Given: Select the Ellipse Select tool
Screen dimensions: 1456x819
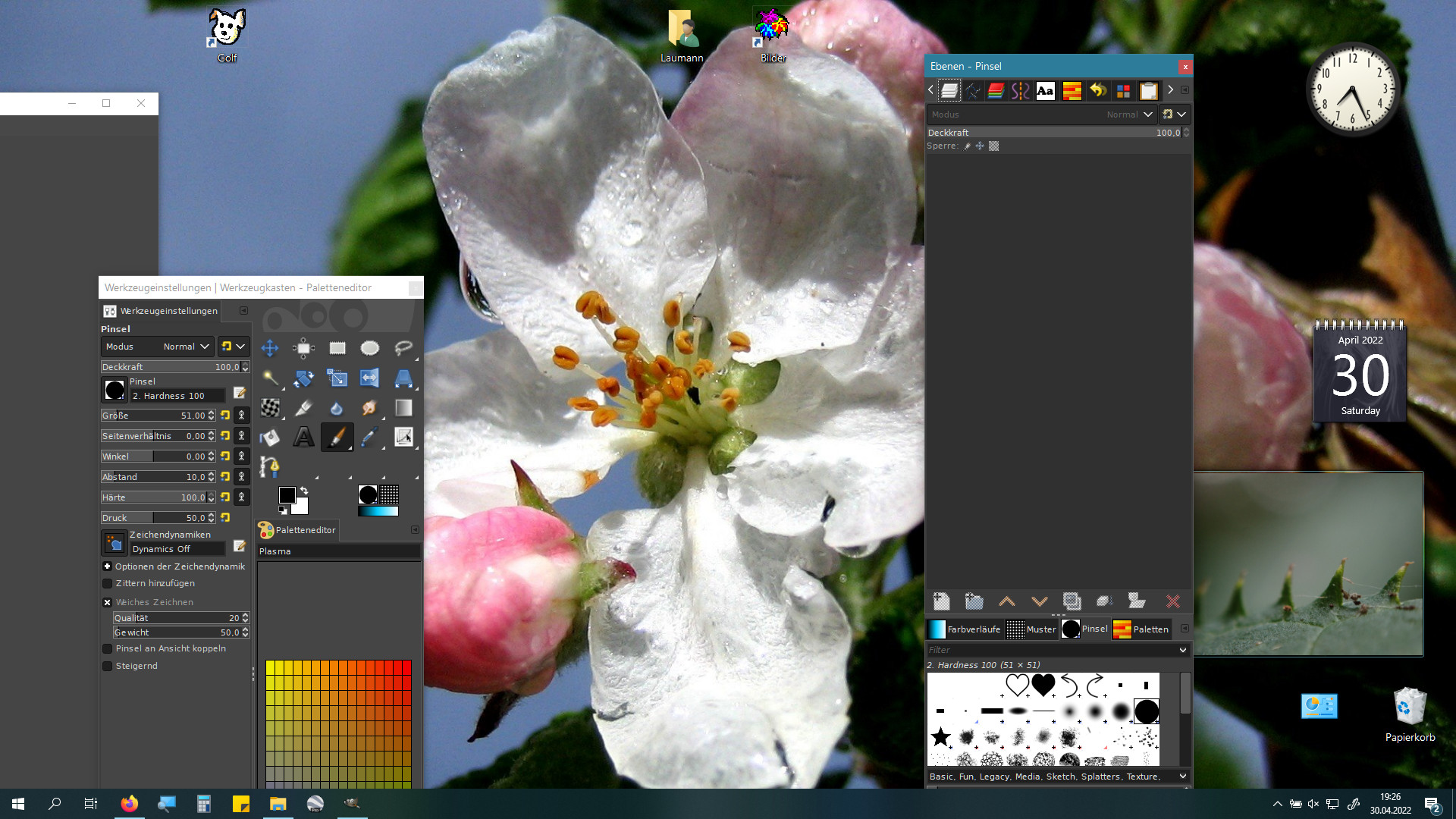Looking at the screenshot, I should (369, 348).
